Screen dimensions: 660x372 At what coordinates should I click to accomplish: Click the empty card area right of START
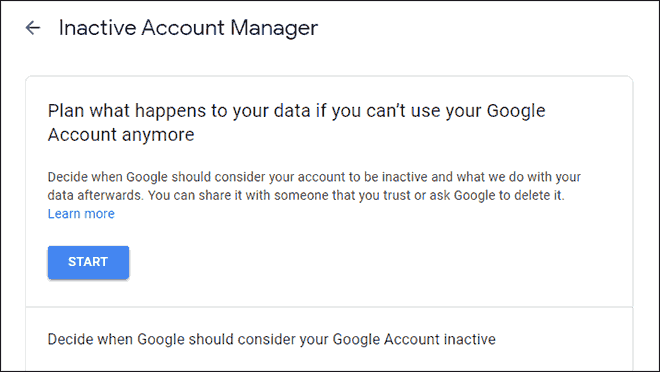[379, 262]
